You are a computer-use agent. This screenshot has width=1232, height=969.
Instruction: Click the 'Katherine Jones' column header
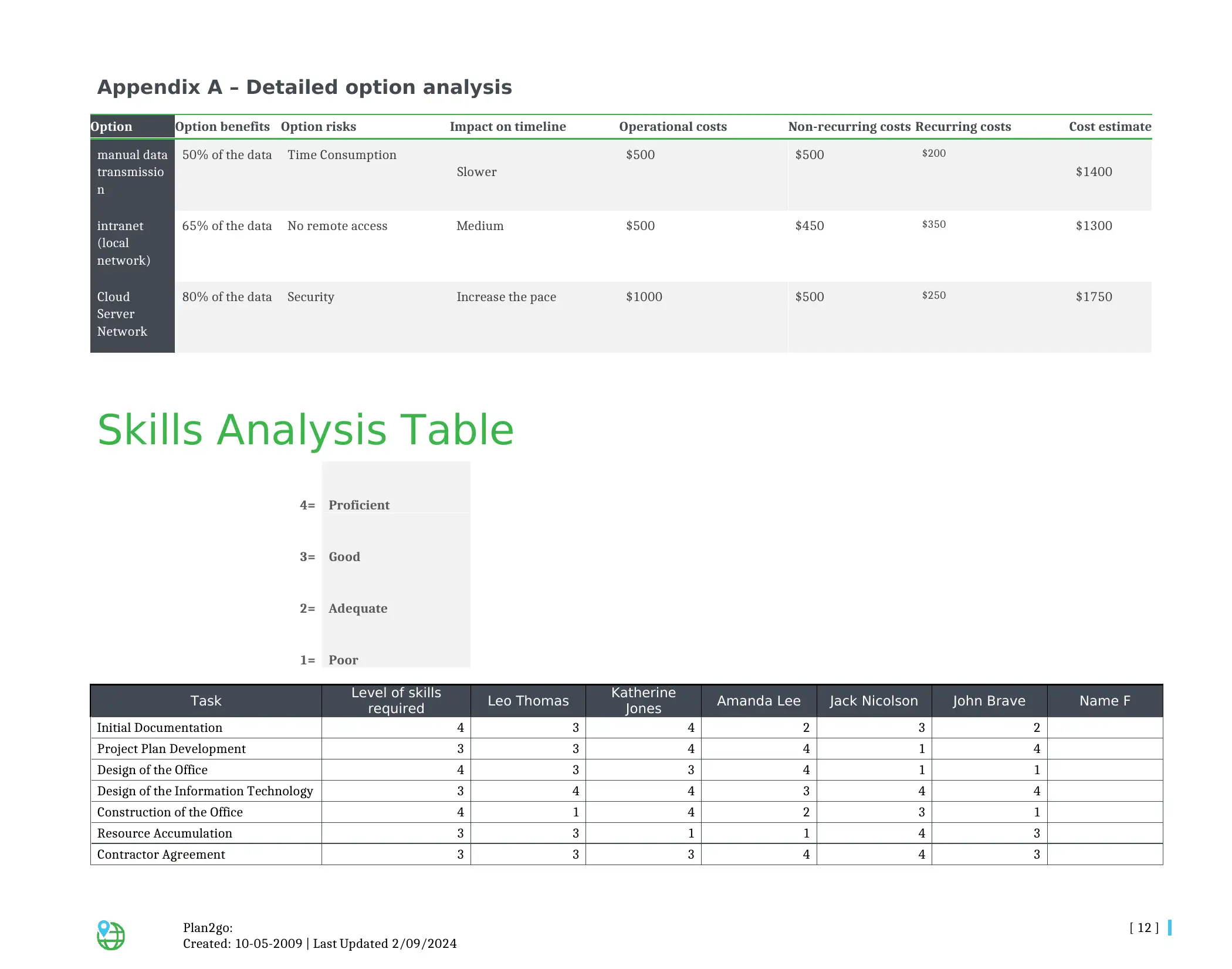click(644, 701)
